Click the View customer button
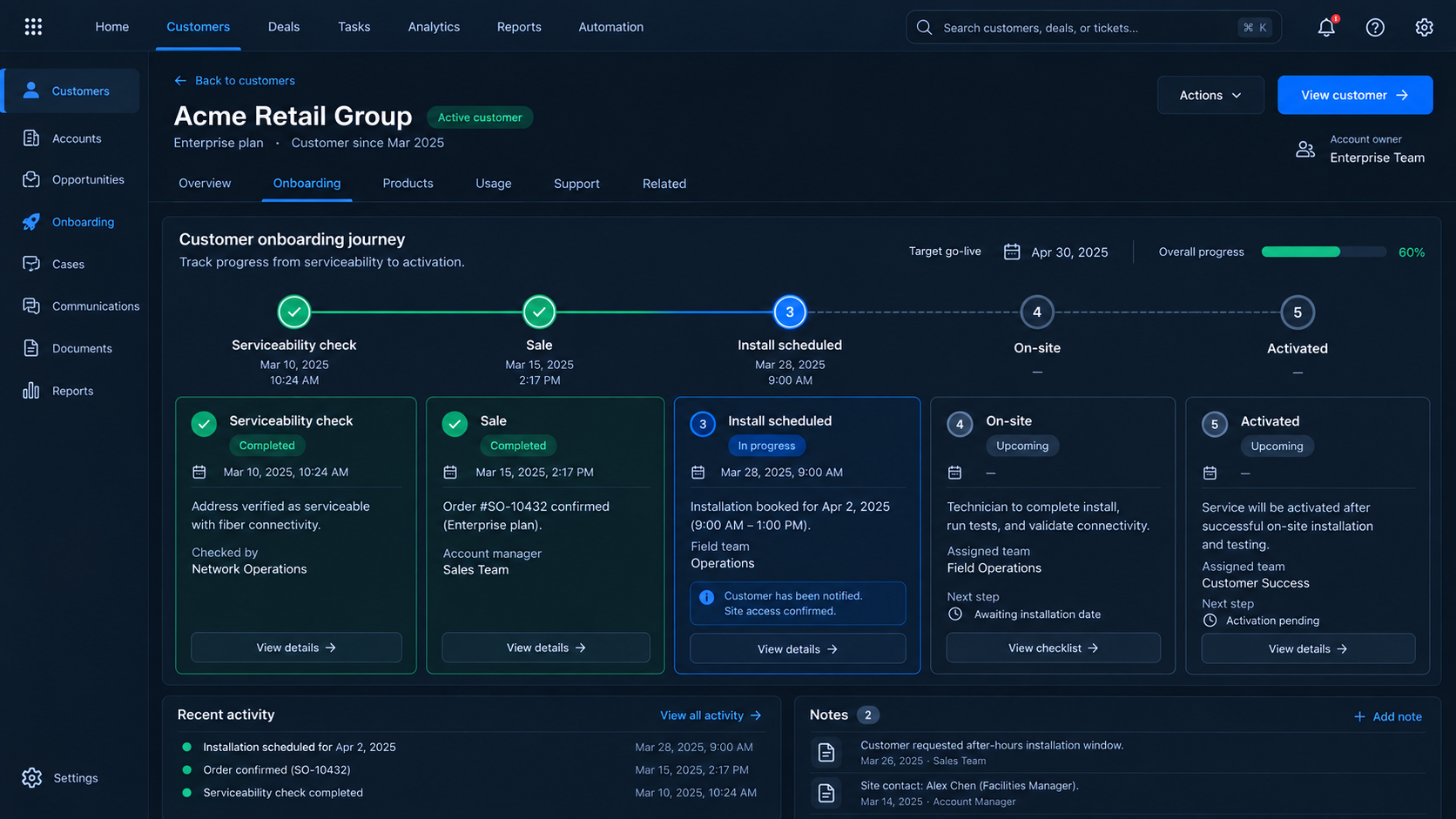Image resolution: width=1456 pixels, height=819 pixels. coord(1355,95)
